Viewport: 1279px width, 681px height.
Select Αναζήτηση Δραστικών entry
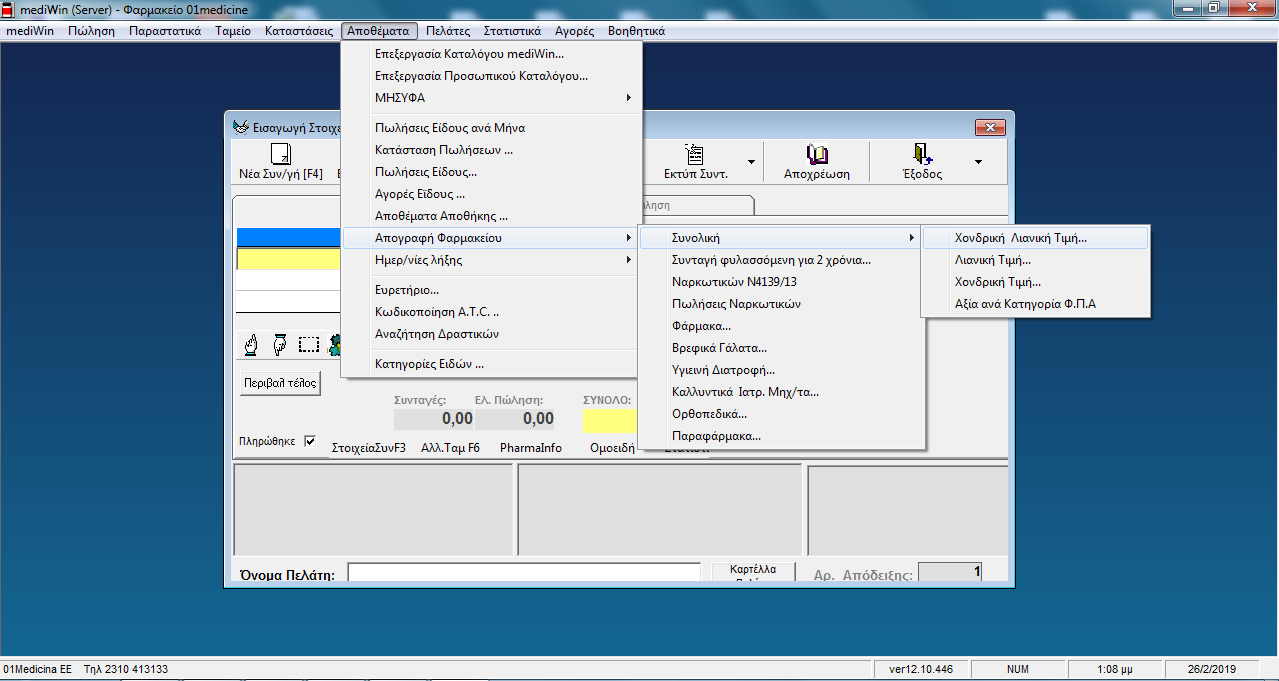coord(491,334)
